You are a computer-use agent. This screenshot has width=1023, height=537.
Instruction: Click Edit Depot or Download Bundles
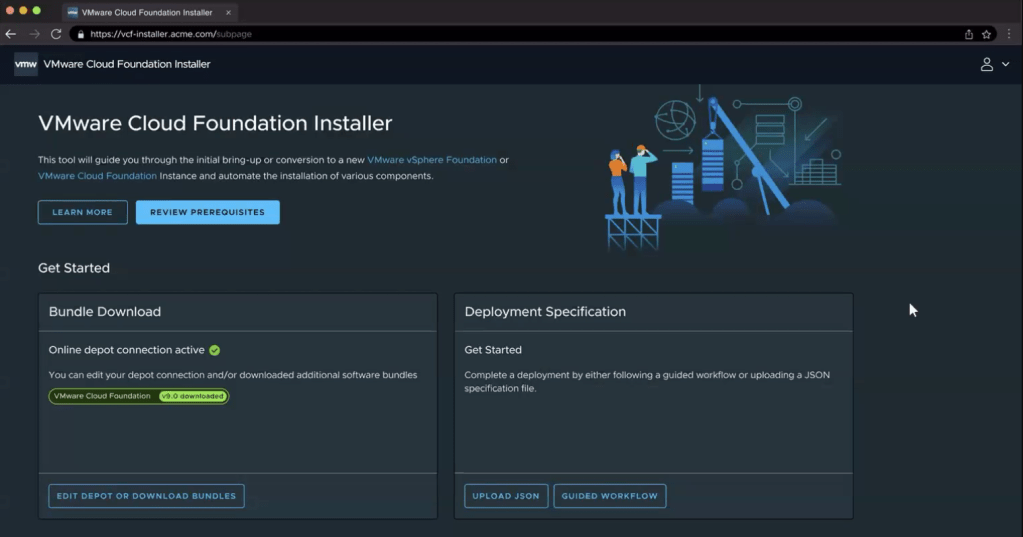click(146, 496)
